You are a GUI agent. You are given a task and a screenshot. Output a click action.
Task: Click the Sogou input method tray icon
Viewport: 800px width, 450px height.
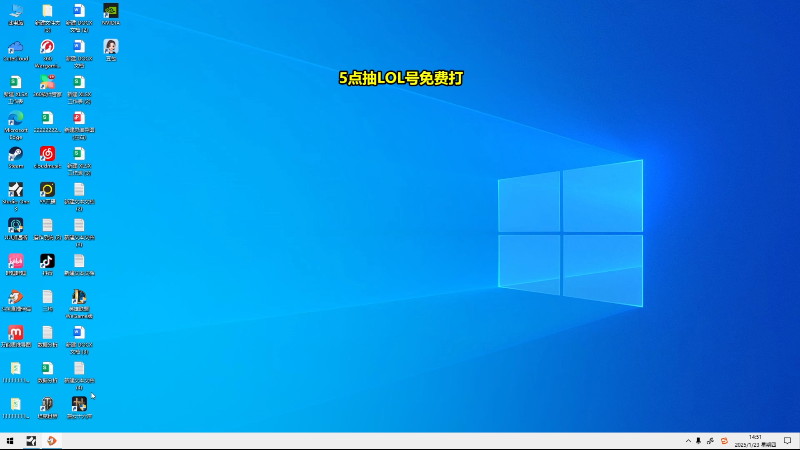point(724,441)
